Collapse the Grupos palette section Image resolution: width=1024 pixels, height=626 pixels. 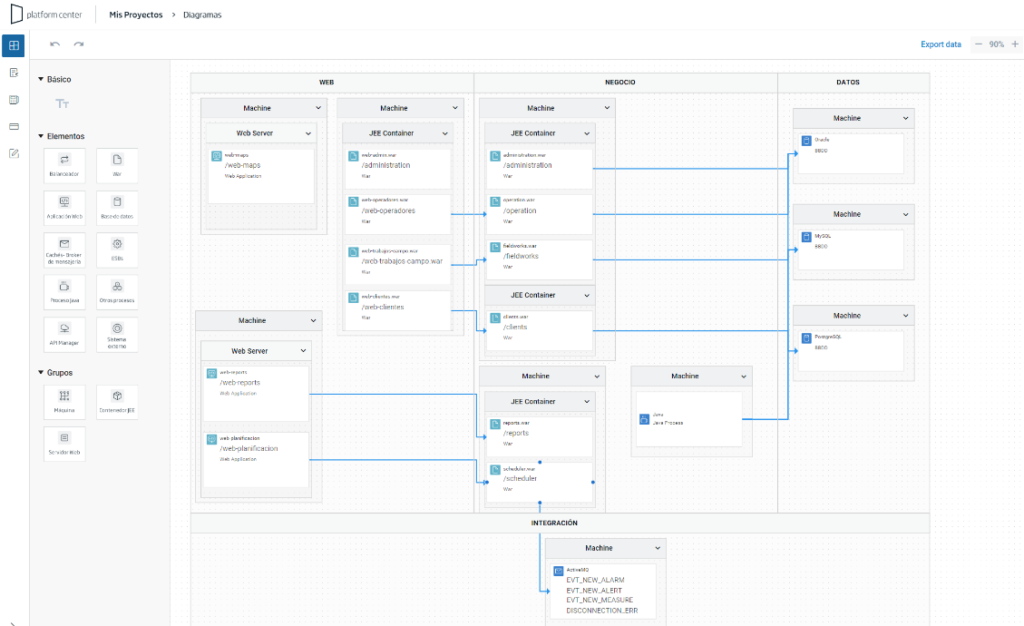click(x=40, y=372)
